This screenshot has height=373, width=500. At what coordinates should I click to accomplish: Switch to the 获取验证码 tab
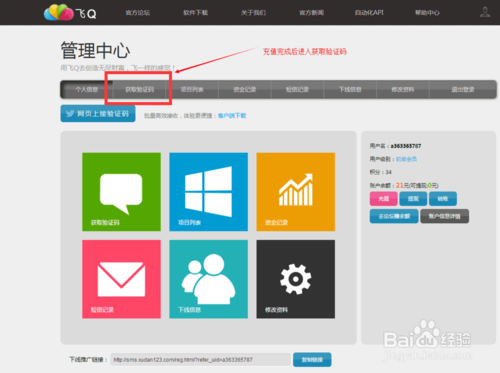pyautogui.click(x=139, y=89)
